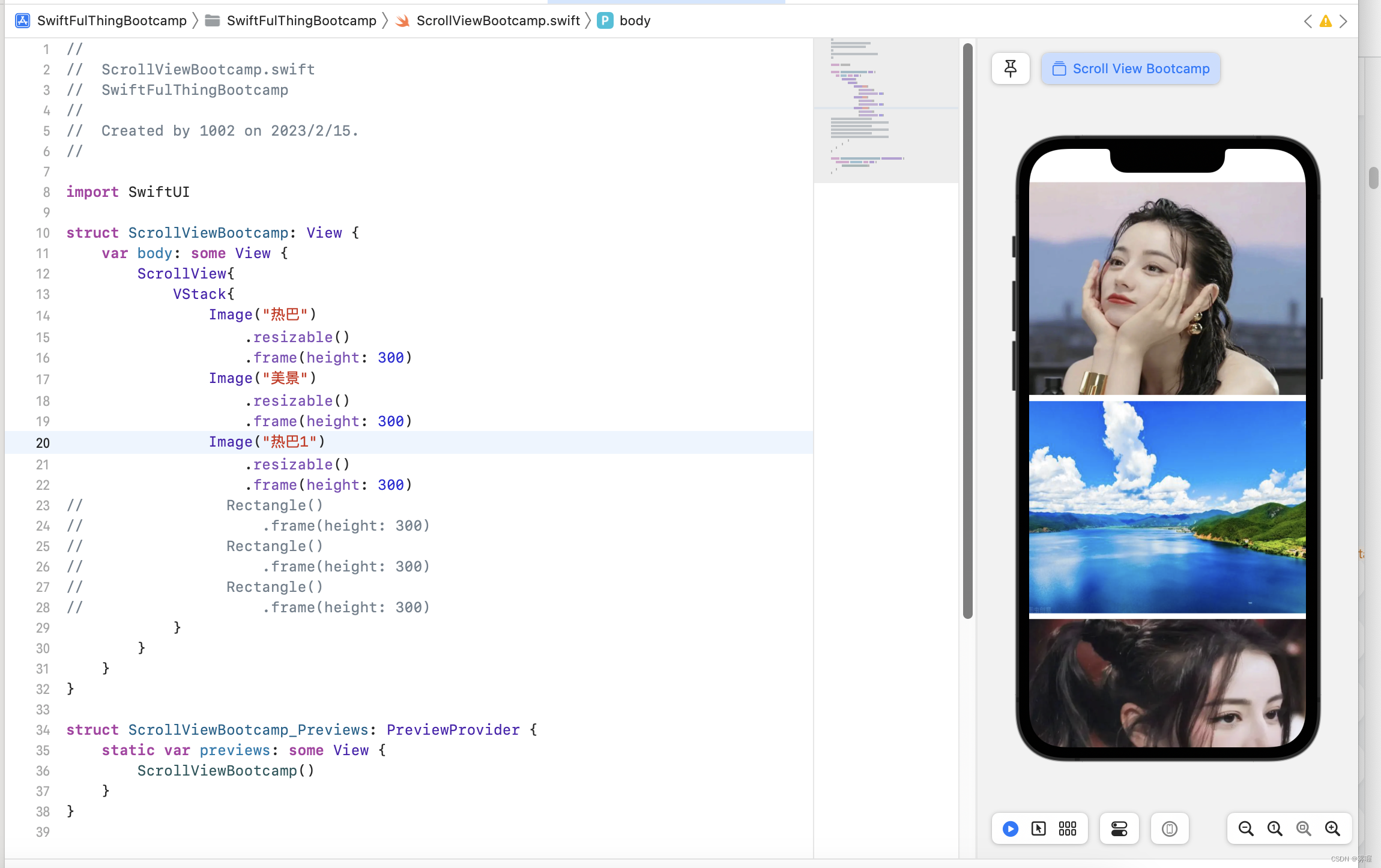1381x868 pixels.
Task: Open canvas device settings toggles icon
Action: 1119,829
